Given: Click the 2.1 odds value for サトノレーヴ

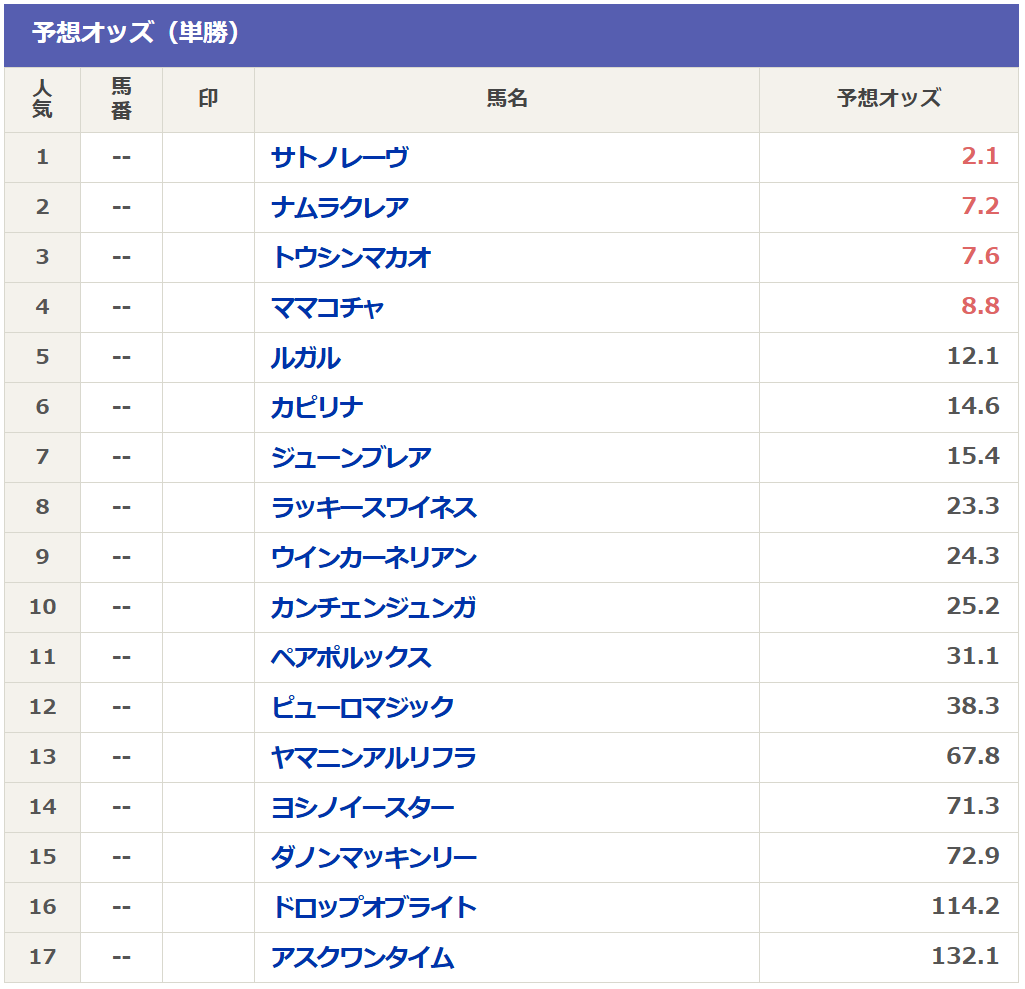Looking at the screenshot, I should coord(979,157).
